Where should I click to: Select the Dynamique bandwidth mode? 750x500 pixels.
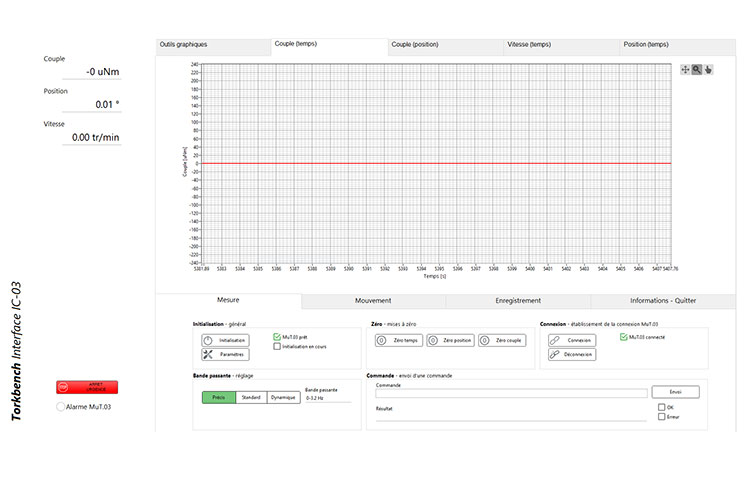tap(283, 398)
